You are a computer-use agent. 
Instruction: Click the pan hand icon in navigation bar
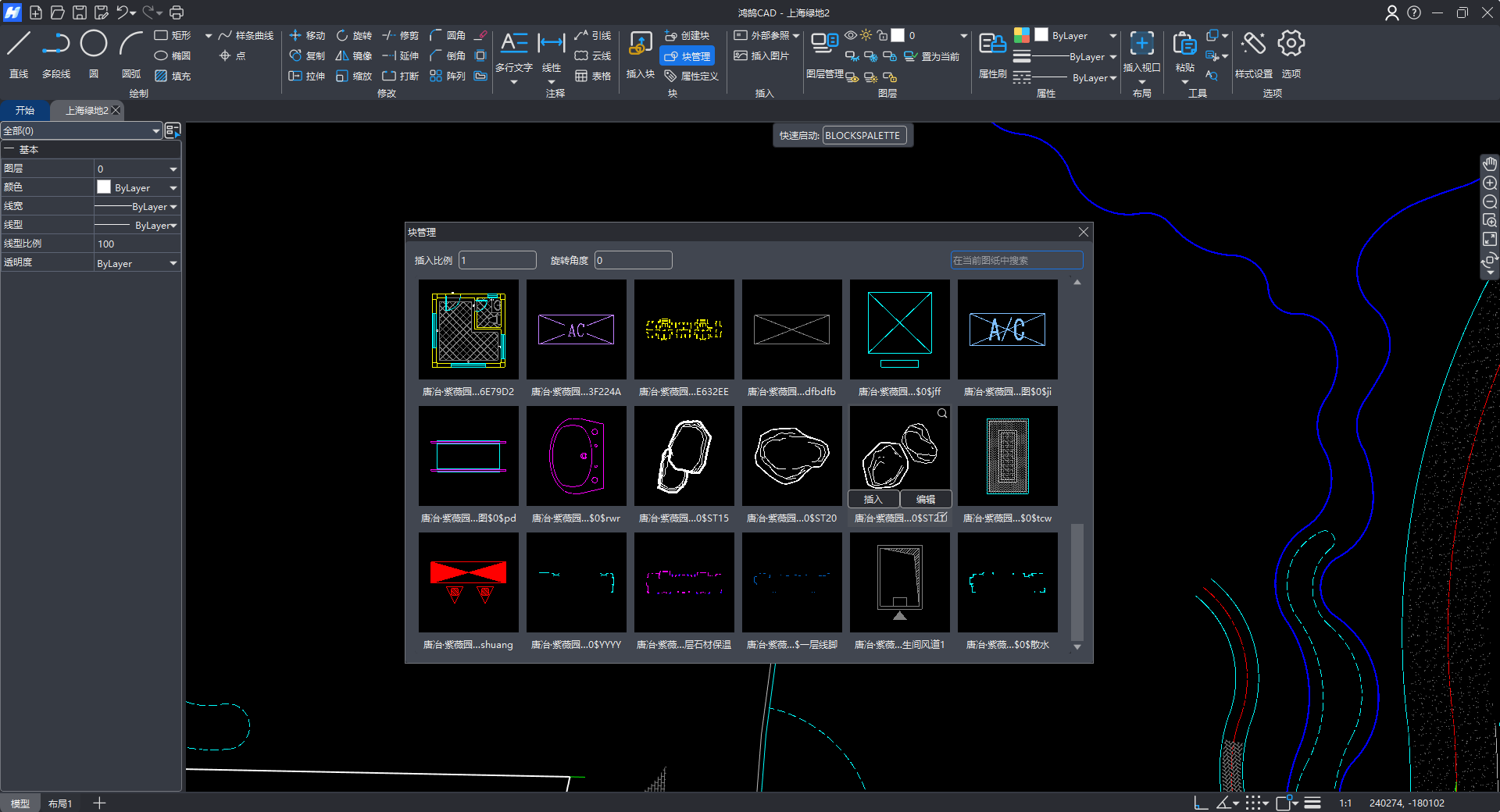[1490, 164]
